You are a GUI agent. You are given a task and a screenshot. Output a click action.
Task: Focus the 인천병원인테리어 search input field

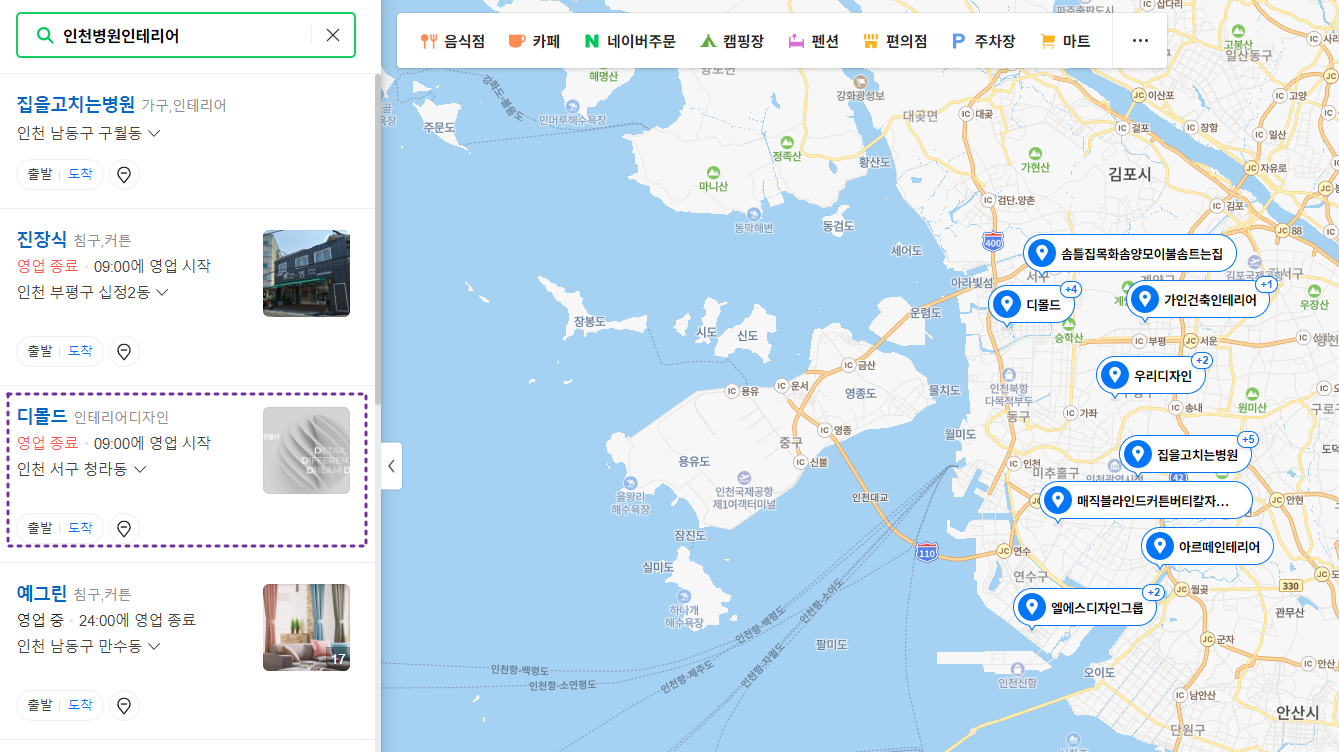(184, 35)
